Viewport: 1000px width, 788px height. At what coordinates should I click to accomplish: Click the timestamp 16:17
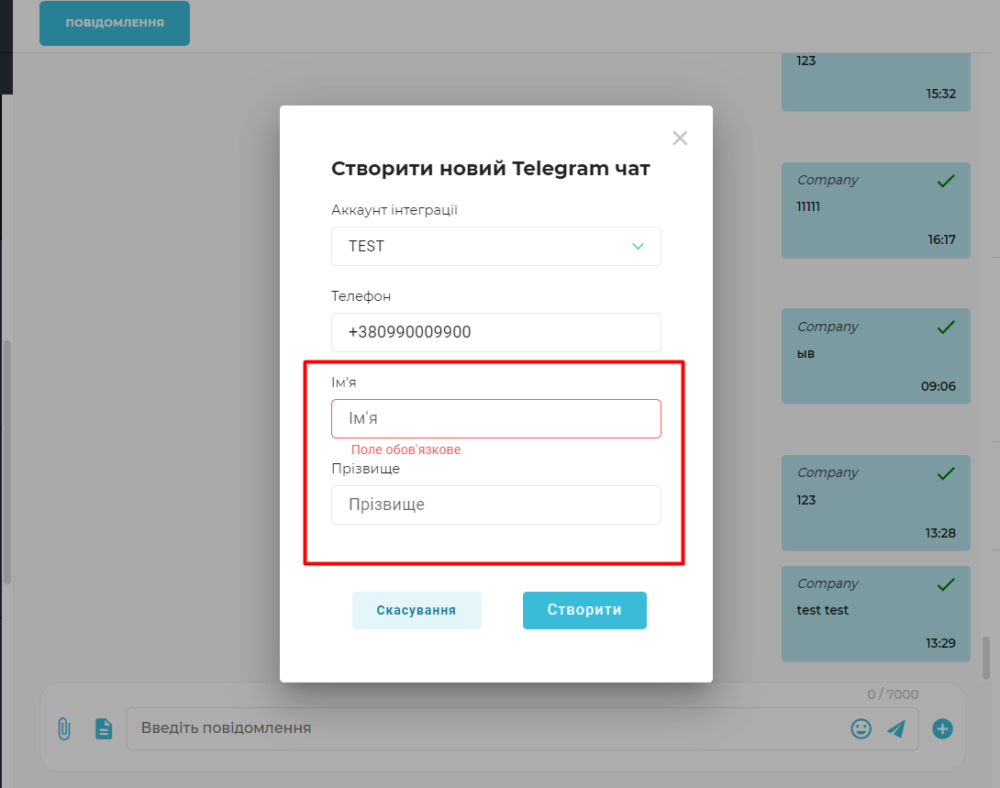(941, 240)
